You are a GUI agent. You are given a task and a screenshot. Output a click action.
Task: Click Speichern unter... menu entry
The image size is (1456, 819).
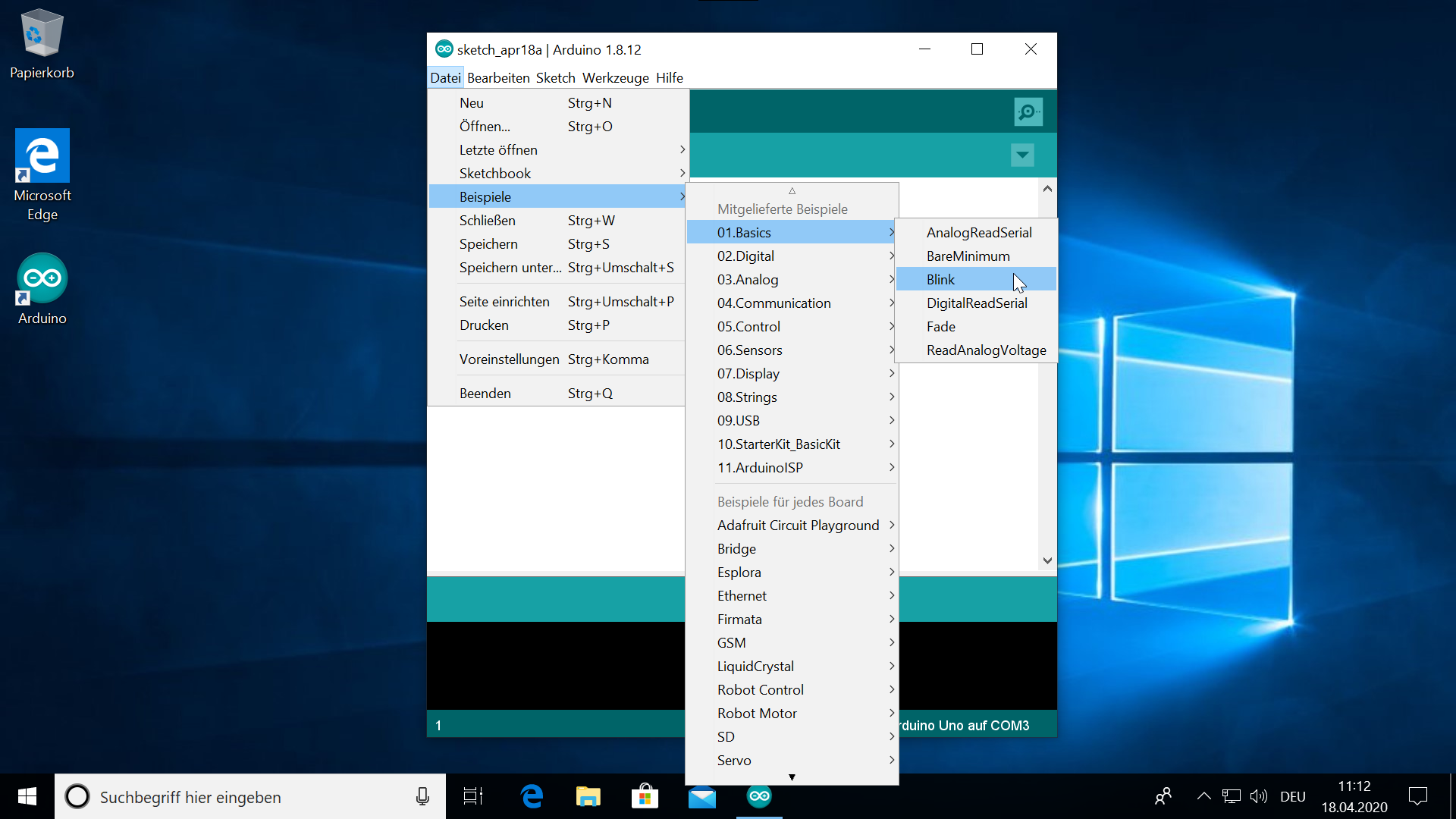click(x=558, y=267)
